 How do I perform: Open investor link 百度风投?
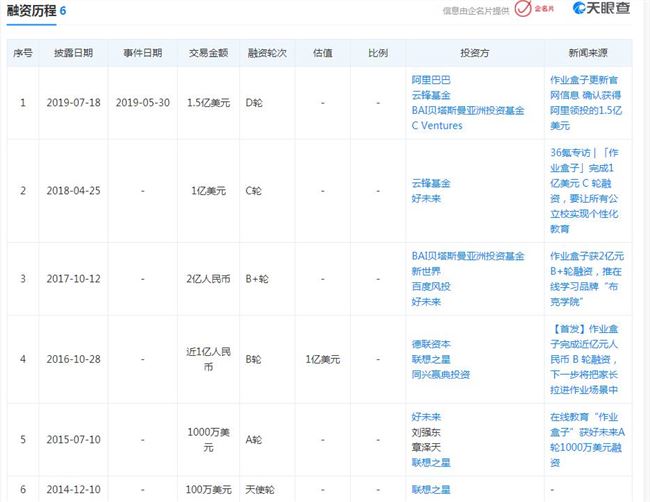(431, 286)
